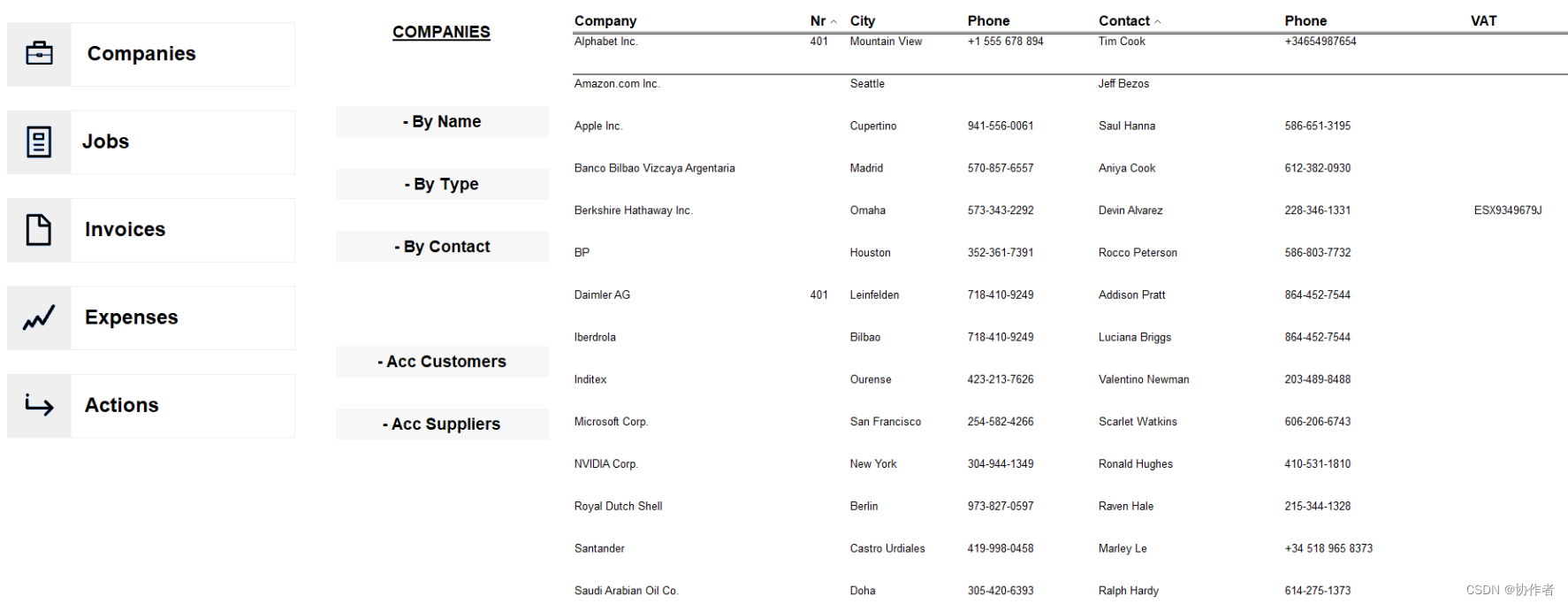Toggle sort arrow beside Nr column
Image resolution: width=1568 pixels, height=604 pixels.
pos(833,22)
